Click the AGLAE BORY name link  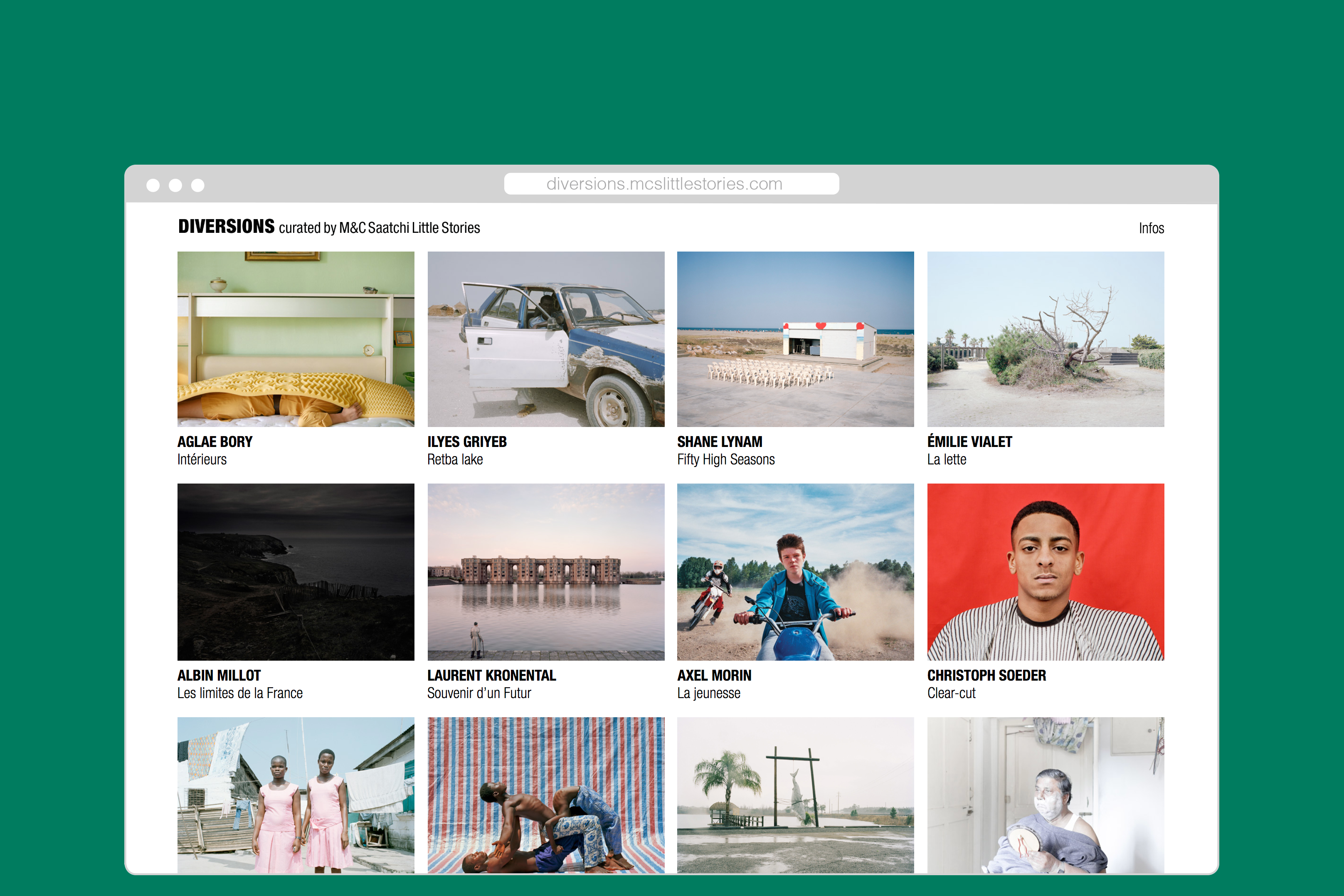click(215, 442)
